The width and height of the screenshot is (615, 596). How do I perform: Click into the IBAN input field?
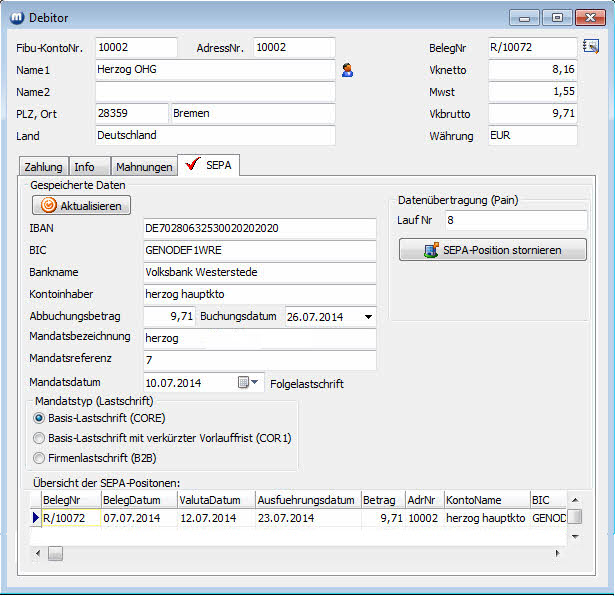point(259,228)
